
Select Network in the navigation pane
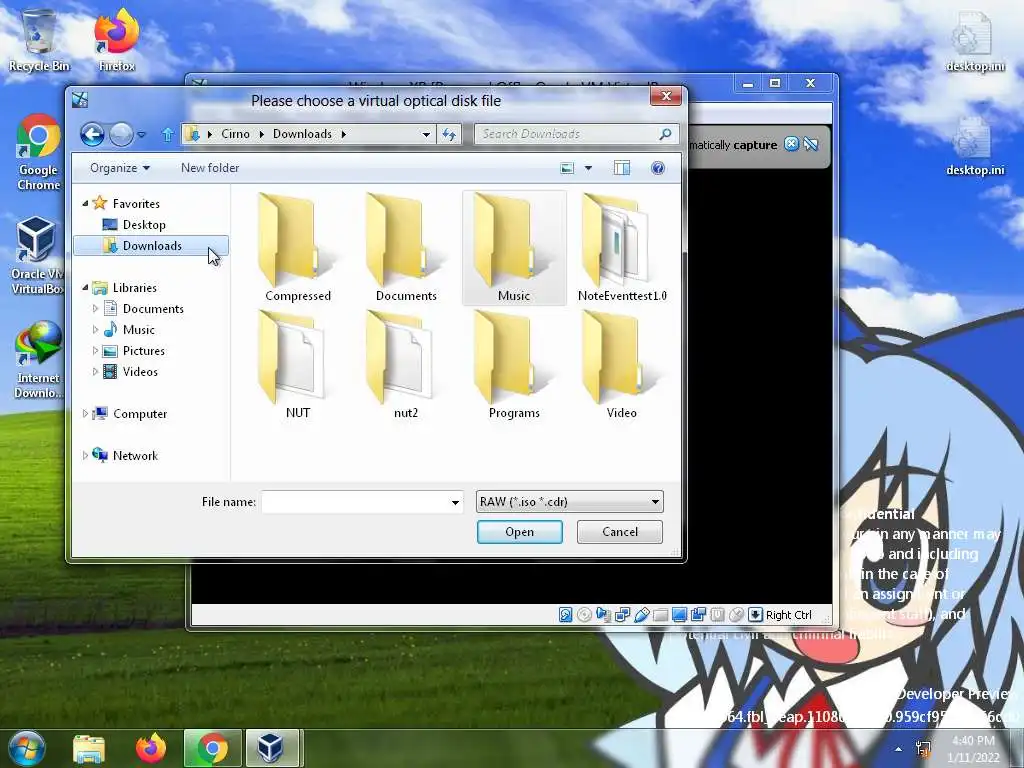[135, 455]
